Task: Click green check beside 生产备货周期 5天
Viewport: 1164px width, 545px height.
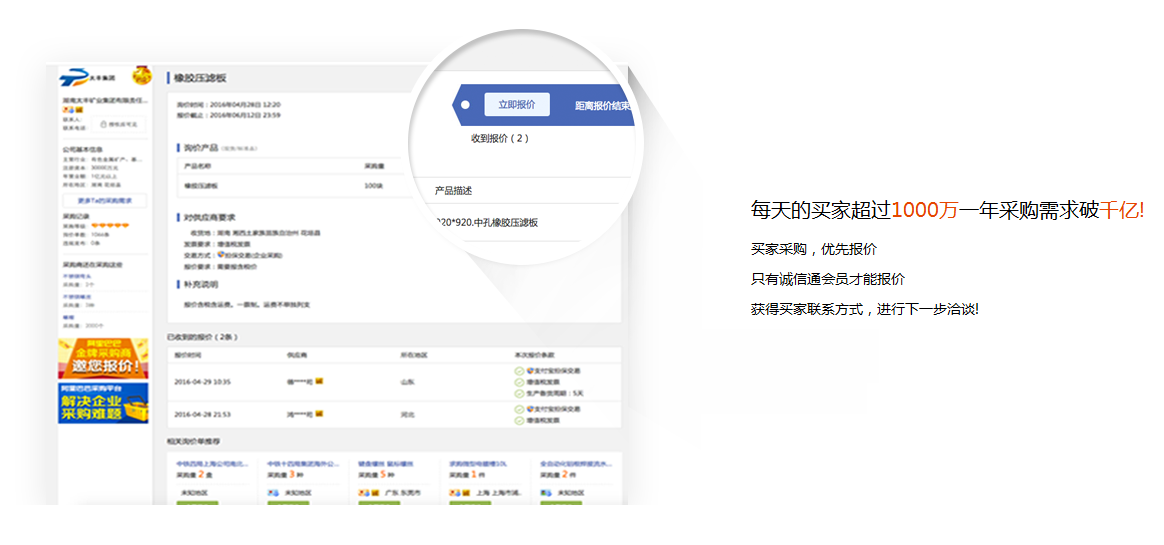Action: 519,393
